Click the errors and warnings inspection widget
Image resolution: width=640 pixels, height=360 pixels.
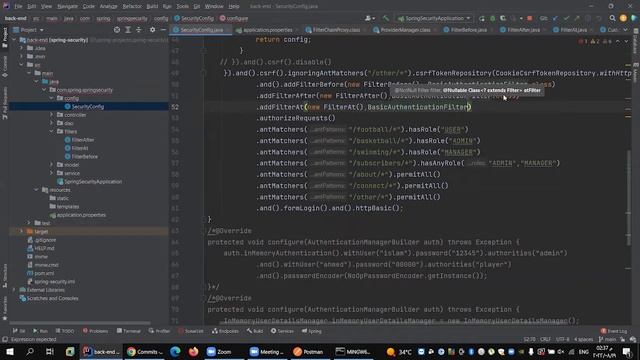click(x=596, y=41)
